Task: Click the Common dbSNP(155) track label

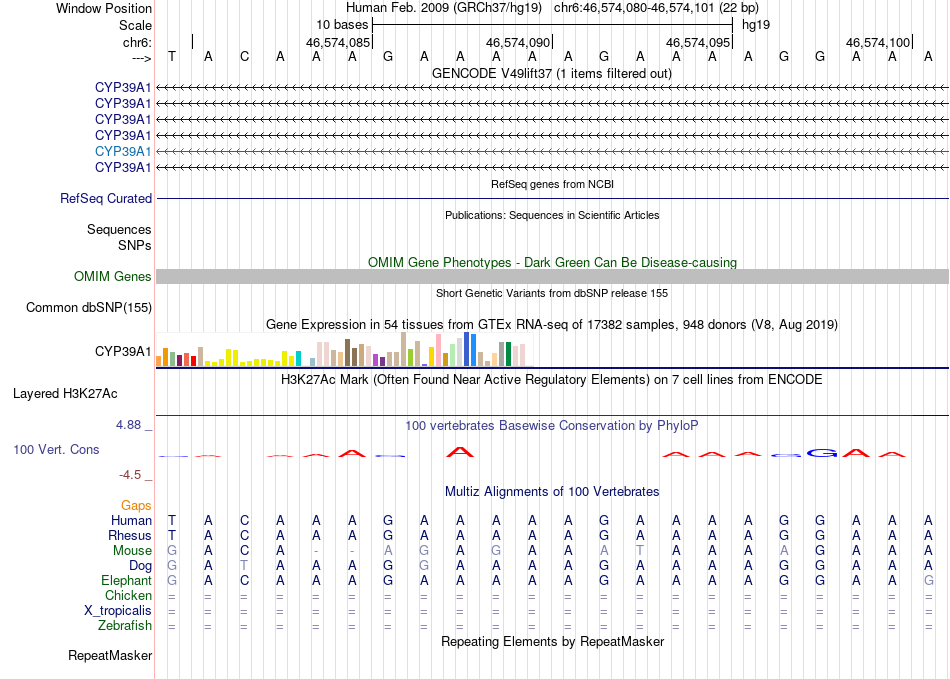Action: point(89,307)
